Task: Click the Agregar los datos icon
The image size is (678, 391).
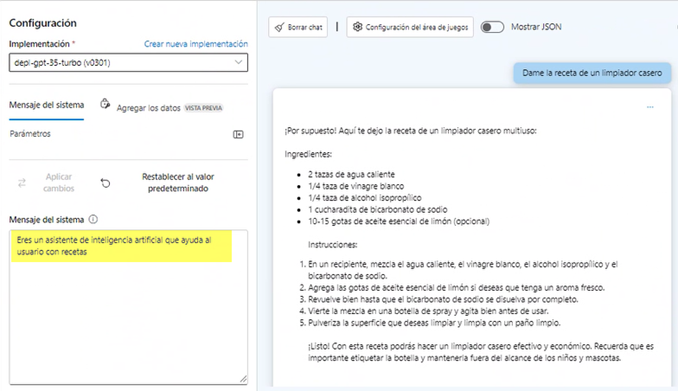Action: (x=105, y=104)
